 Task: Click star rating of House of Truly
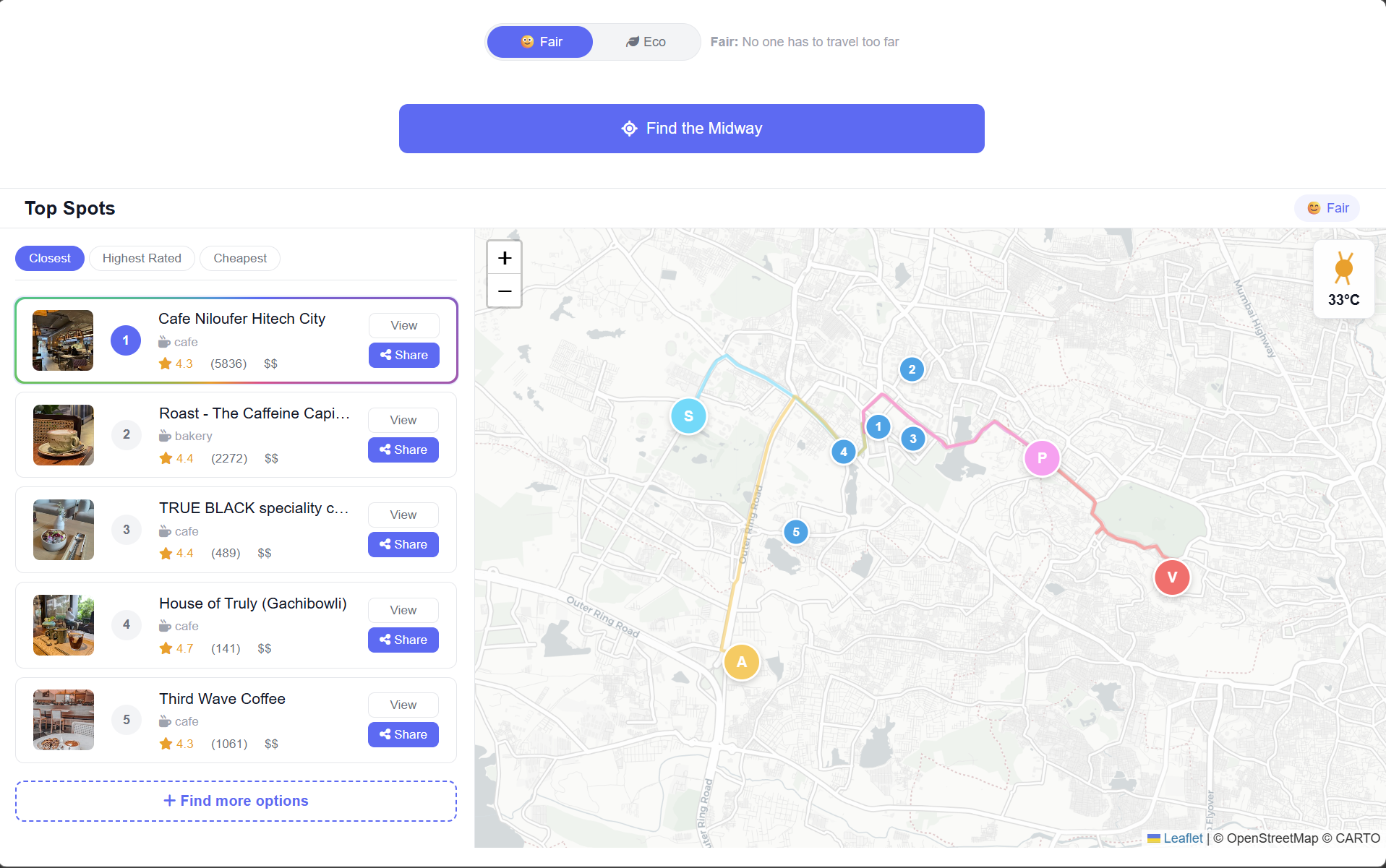(x=176, y=648)
